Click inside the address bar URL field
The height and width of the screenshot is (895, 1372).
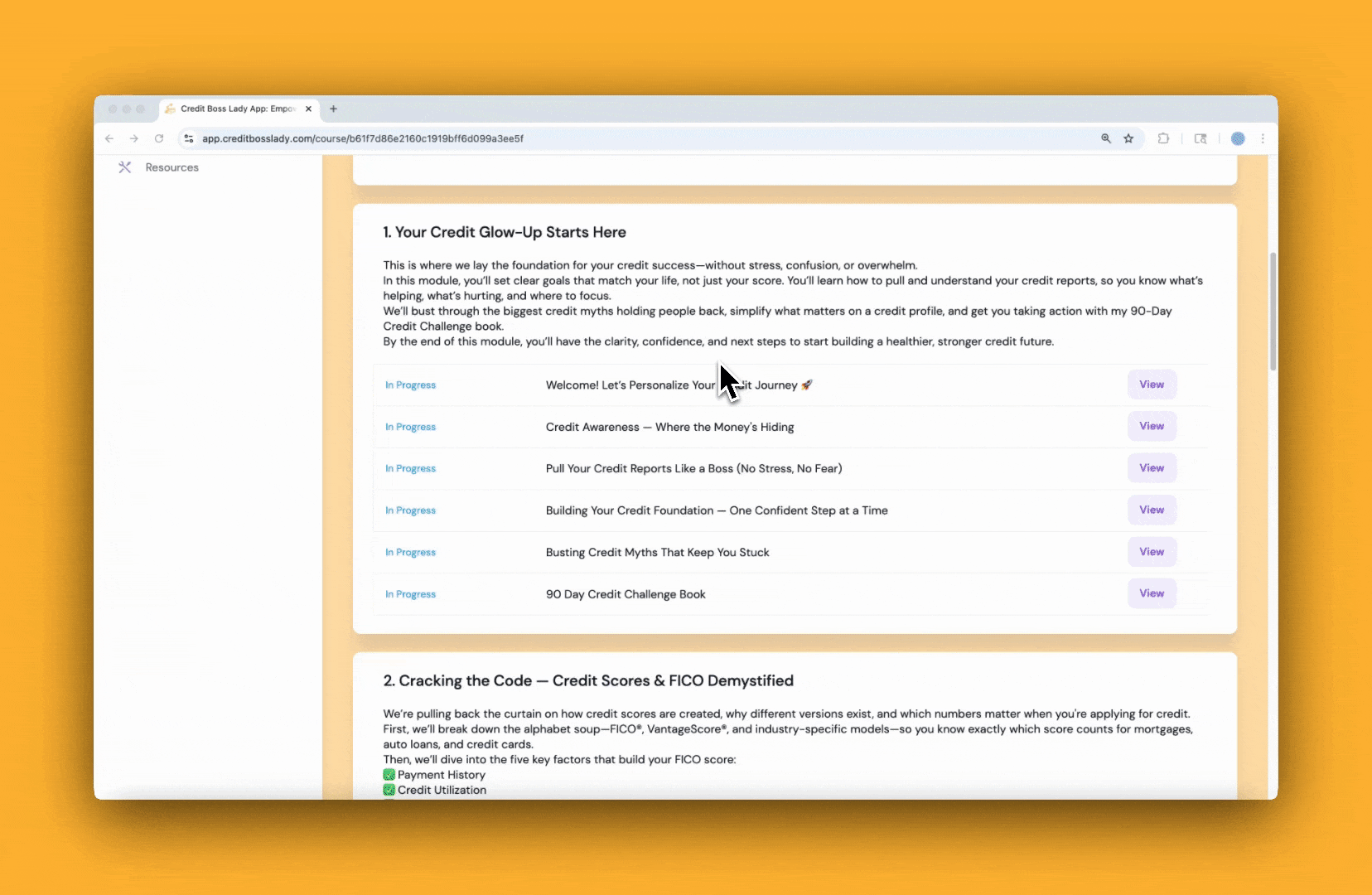pyautogui.click(x=580, y=138)
